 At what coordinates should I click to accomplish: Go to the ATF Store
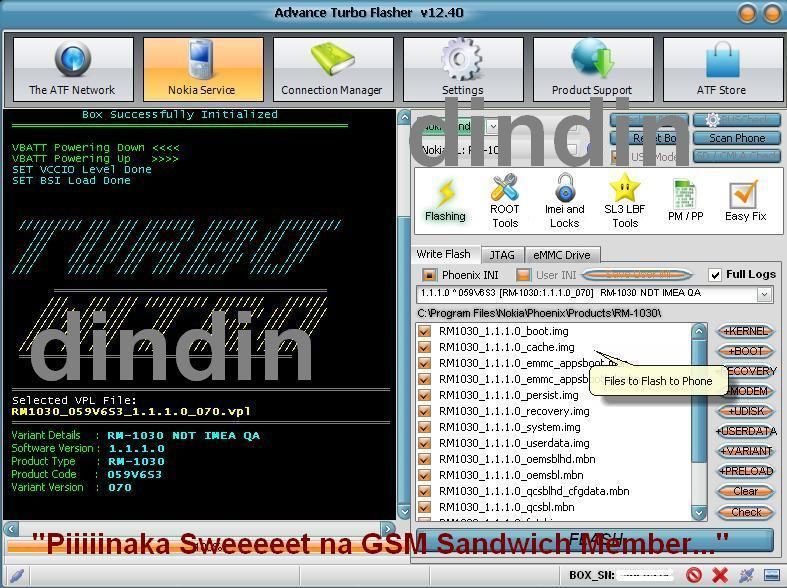[721, 70]
